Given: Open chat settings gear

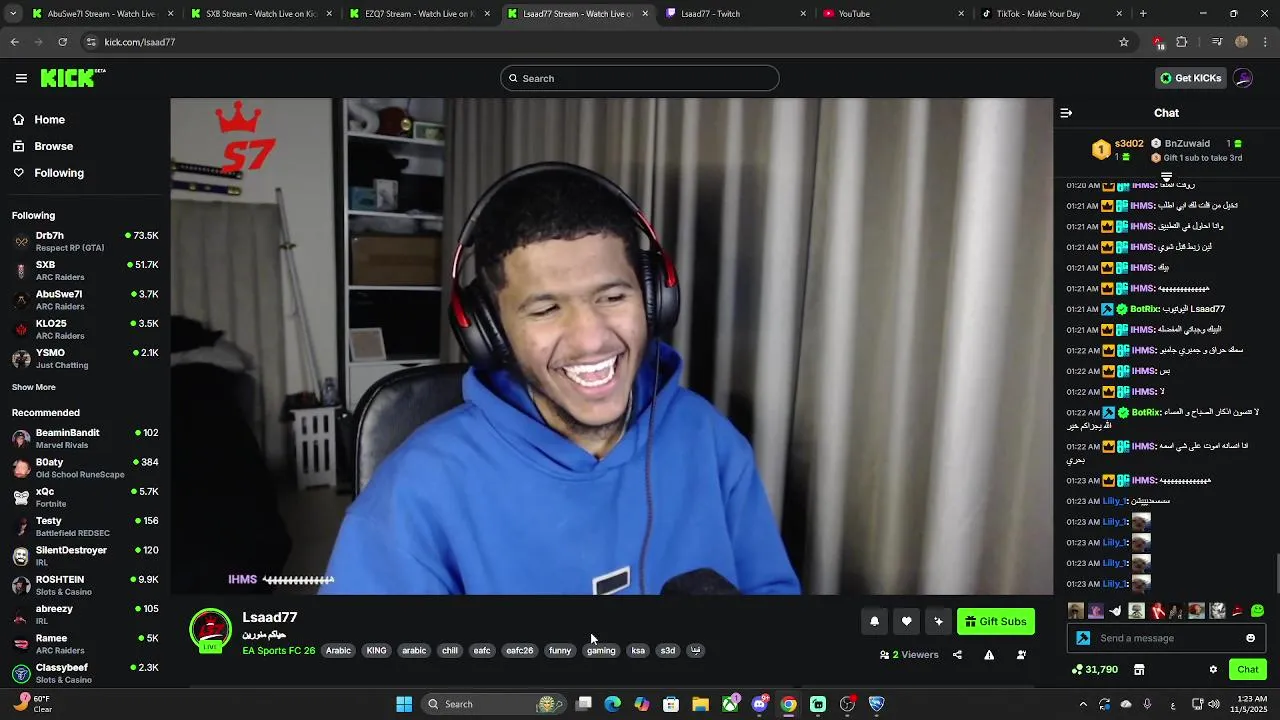Looking at the screenshot, I should 1213,670.
